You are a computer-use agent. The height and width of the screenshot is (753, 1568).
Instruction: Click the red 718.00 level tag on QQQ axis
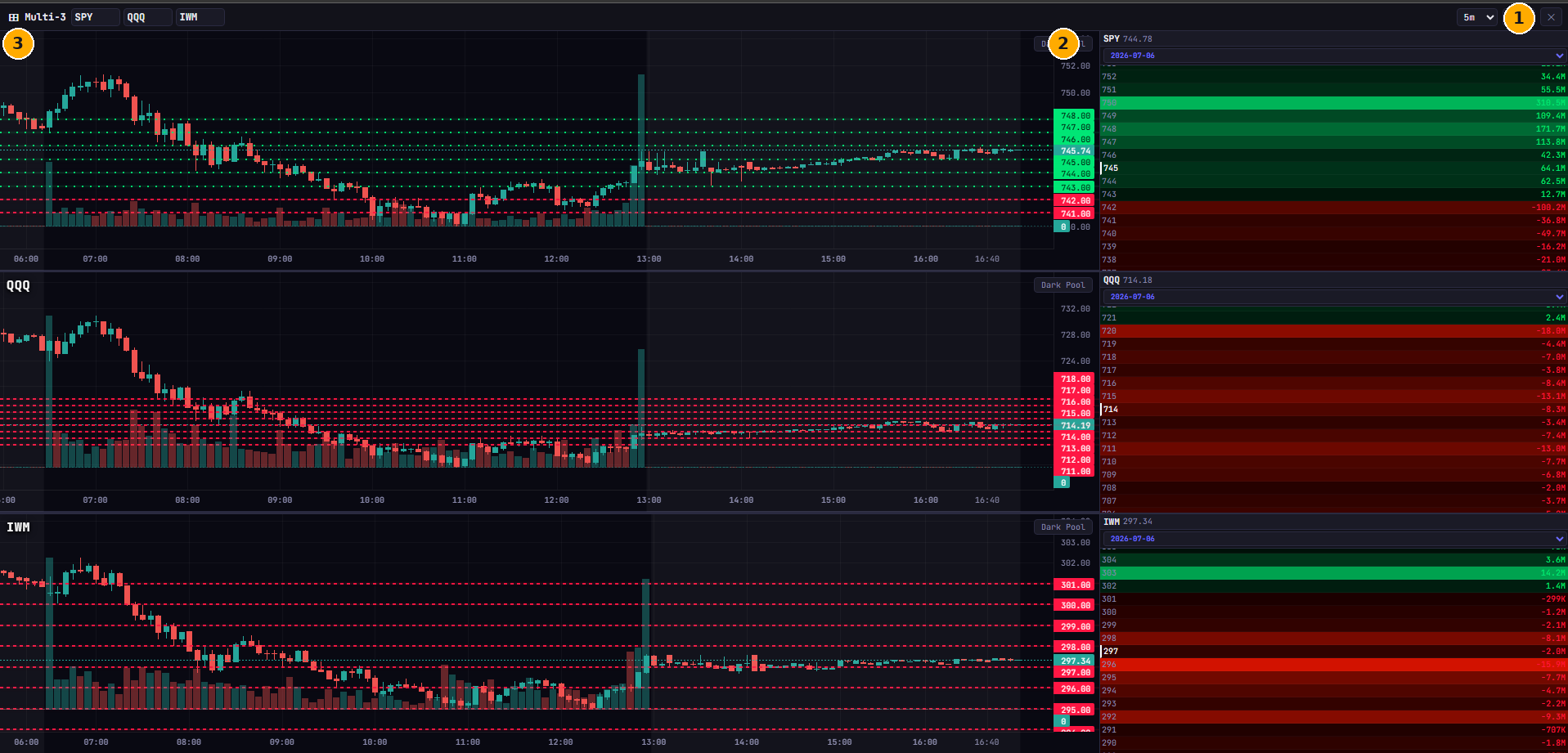coord(1074,379)
